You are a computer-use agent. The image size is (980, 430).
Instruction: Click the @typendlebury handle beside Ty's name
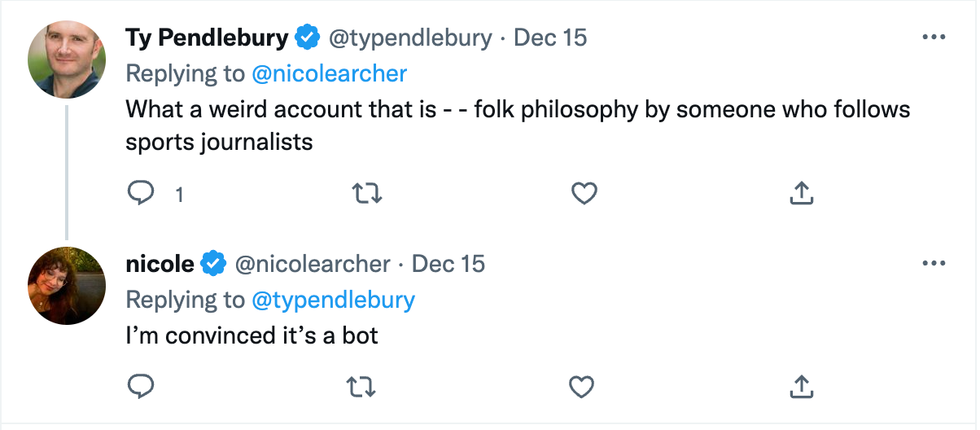[411, 38]
